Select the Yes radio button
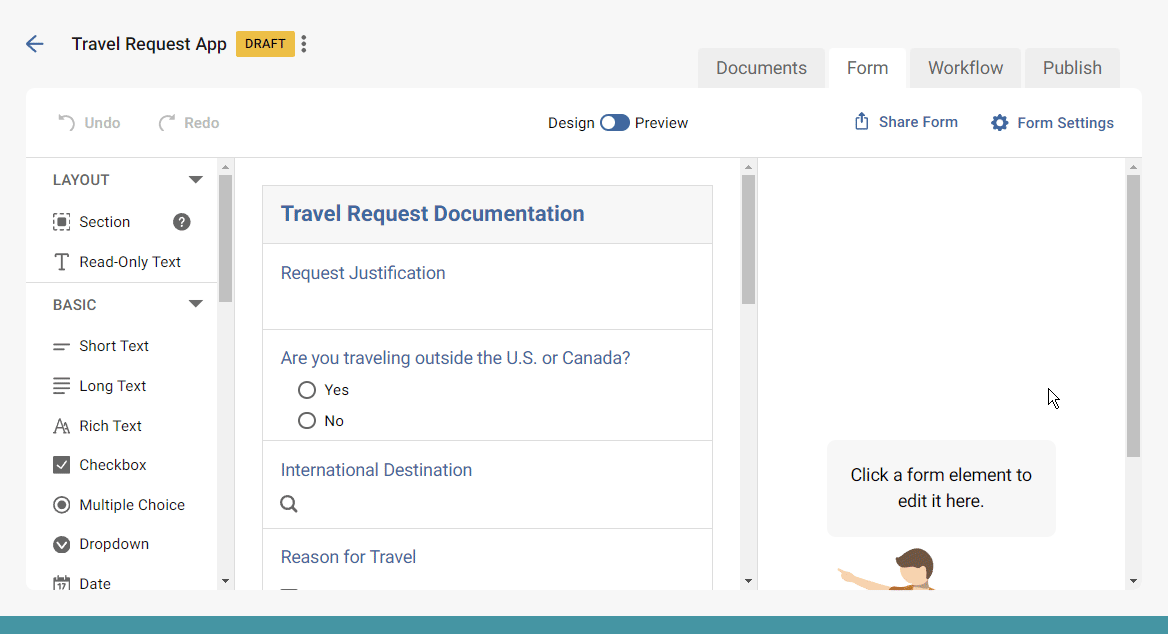The height and width of the screenshot is (634, 1168). pyautogui.click(x=306, y=390)
